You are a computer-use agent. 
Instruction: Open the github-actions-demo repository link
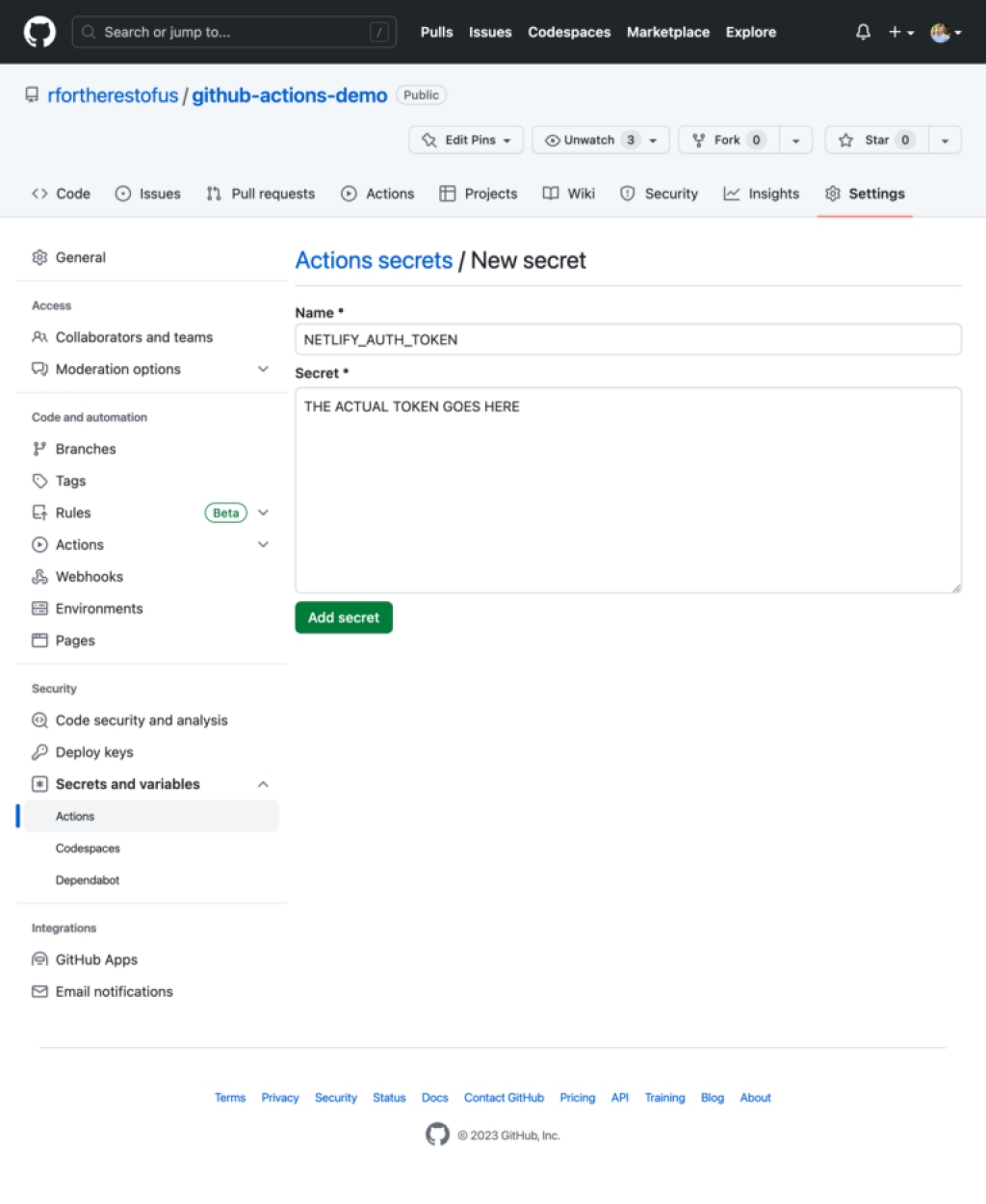[x=289, y=95]
